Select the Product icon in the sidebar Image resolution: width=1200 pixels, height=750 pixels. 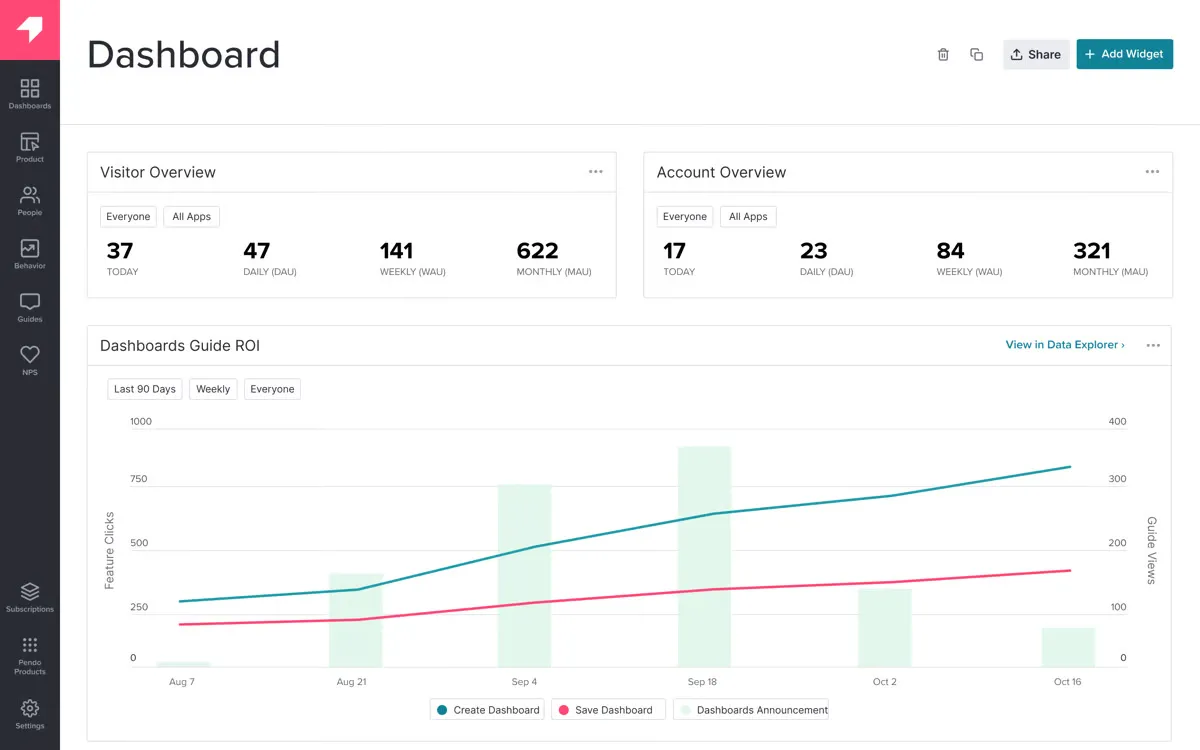tap(29, 146)
